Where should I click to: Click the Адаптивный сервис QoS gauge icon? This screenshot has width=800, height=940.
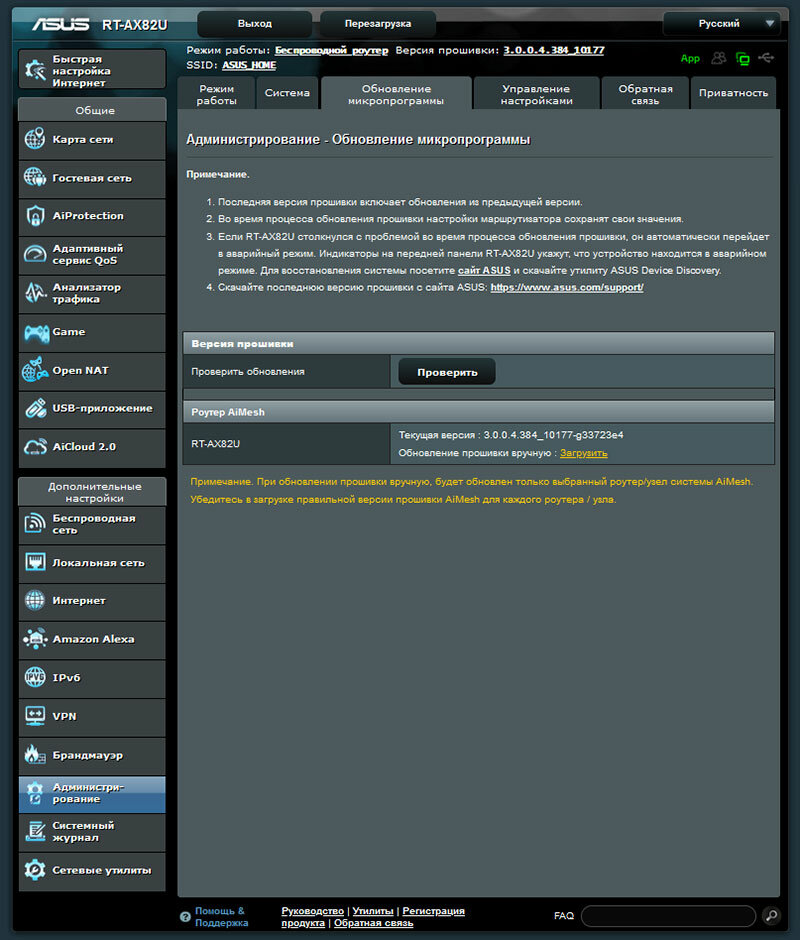(x=35, y=254)
